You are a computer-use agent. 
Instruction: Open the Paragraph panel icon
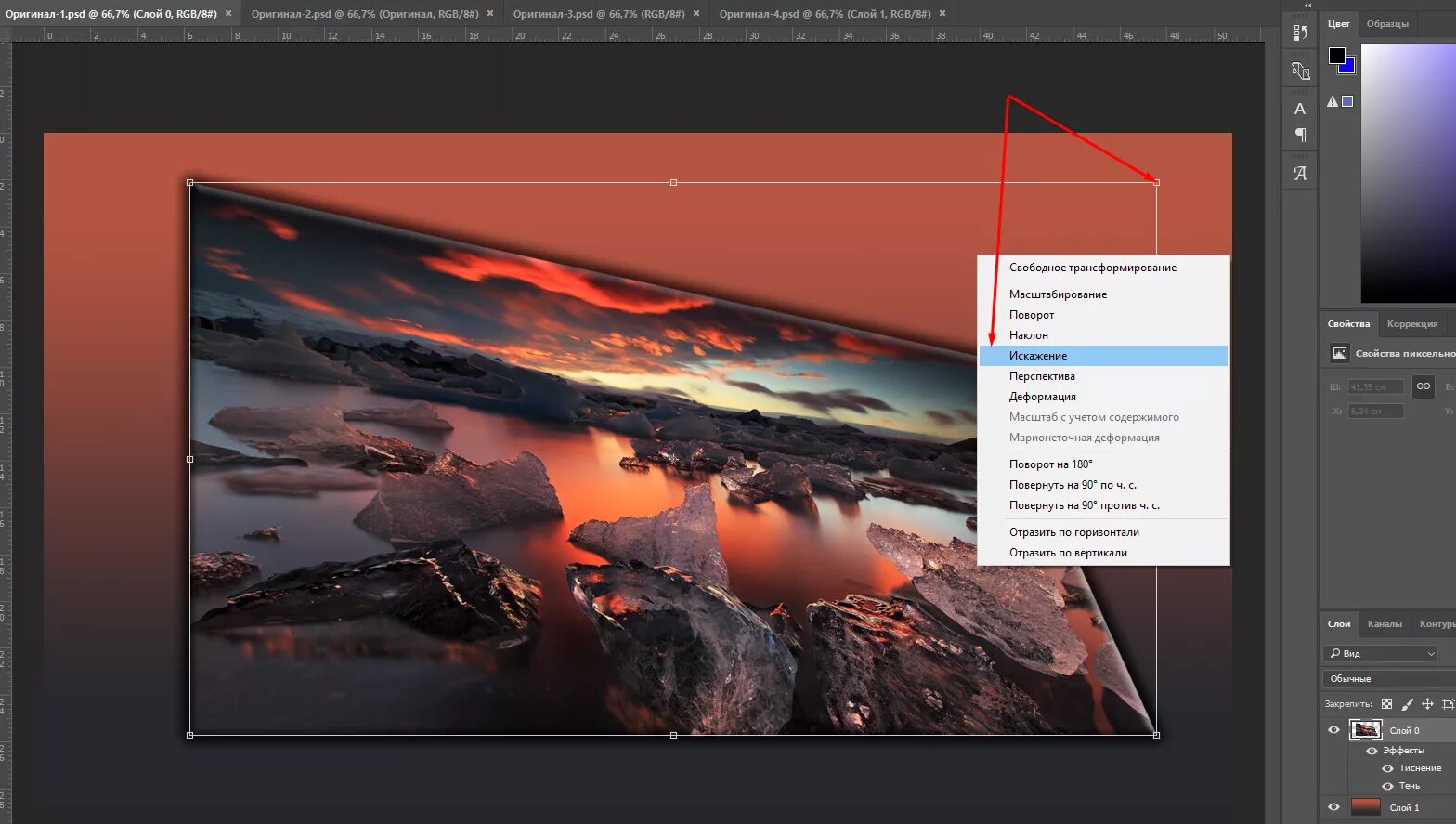tap(1300, 136)
